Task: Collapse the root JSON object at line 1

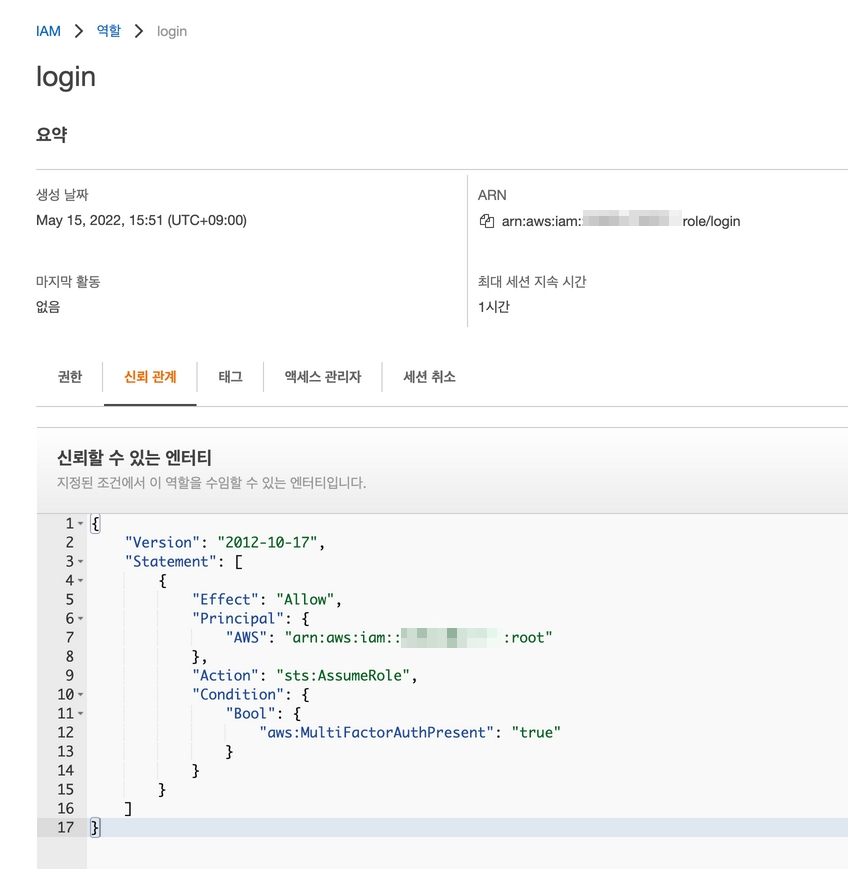Action: point(80,524)
